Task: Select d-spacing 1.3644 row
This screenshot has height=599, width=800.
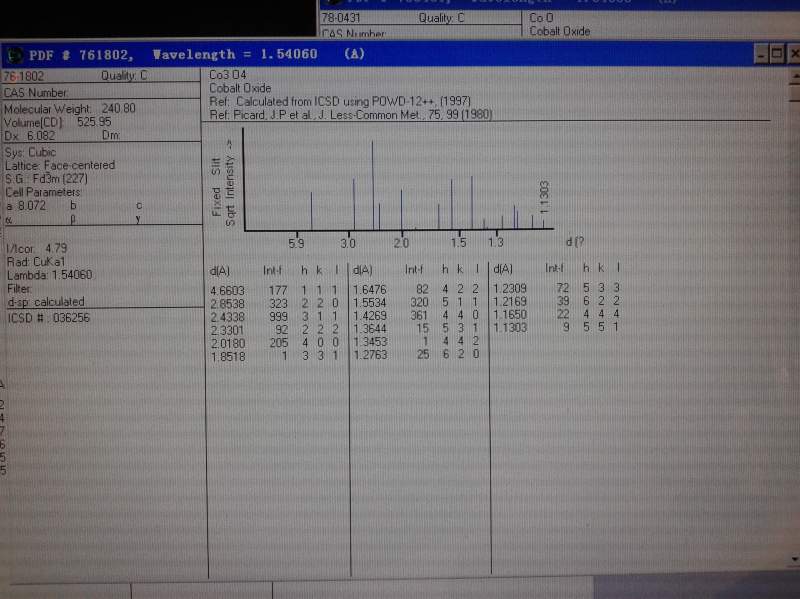Action: [x=417, y=329]
